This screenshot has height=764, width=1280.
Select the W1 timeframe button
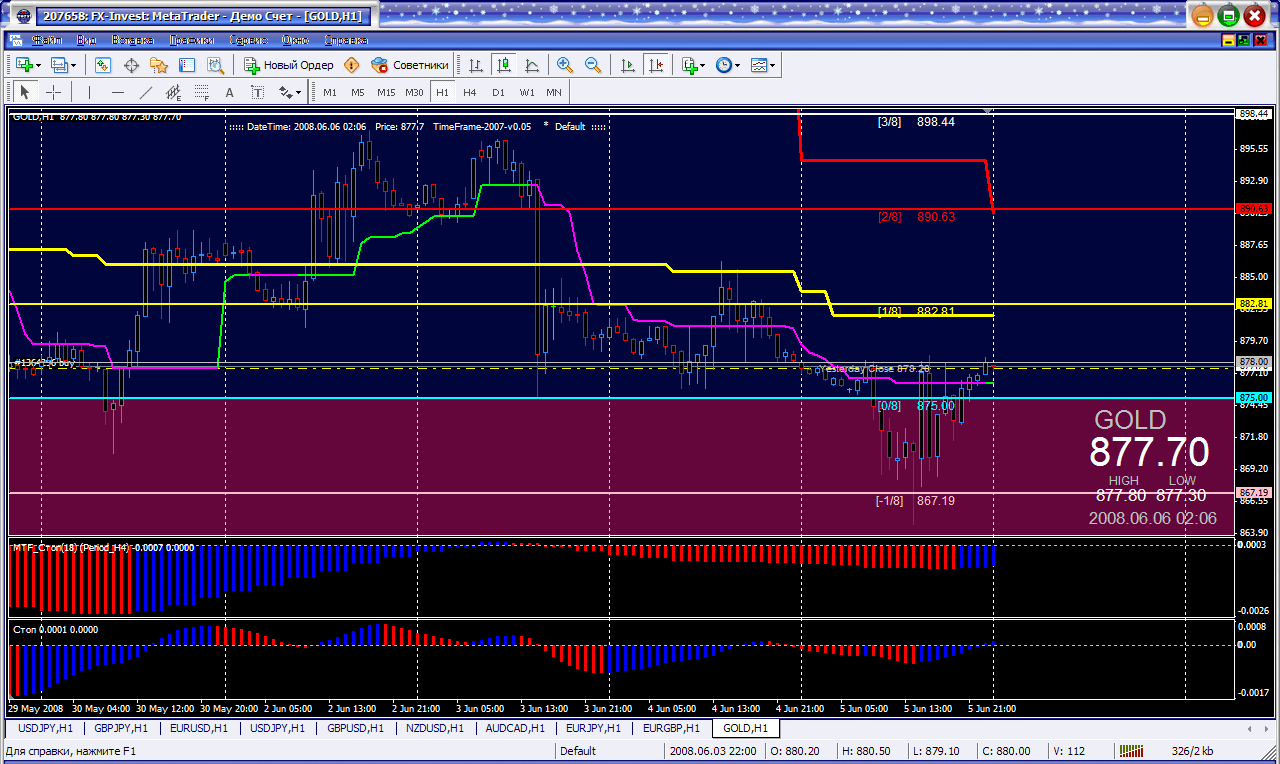point(526,92)
